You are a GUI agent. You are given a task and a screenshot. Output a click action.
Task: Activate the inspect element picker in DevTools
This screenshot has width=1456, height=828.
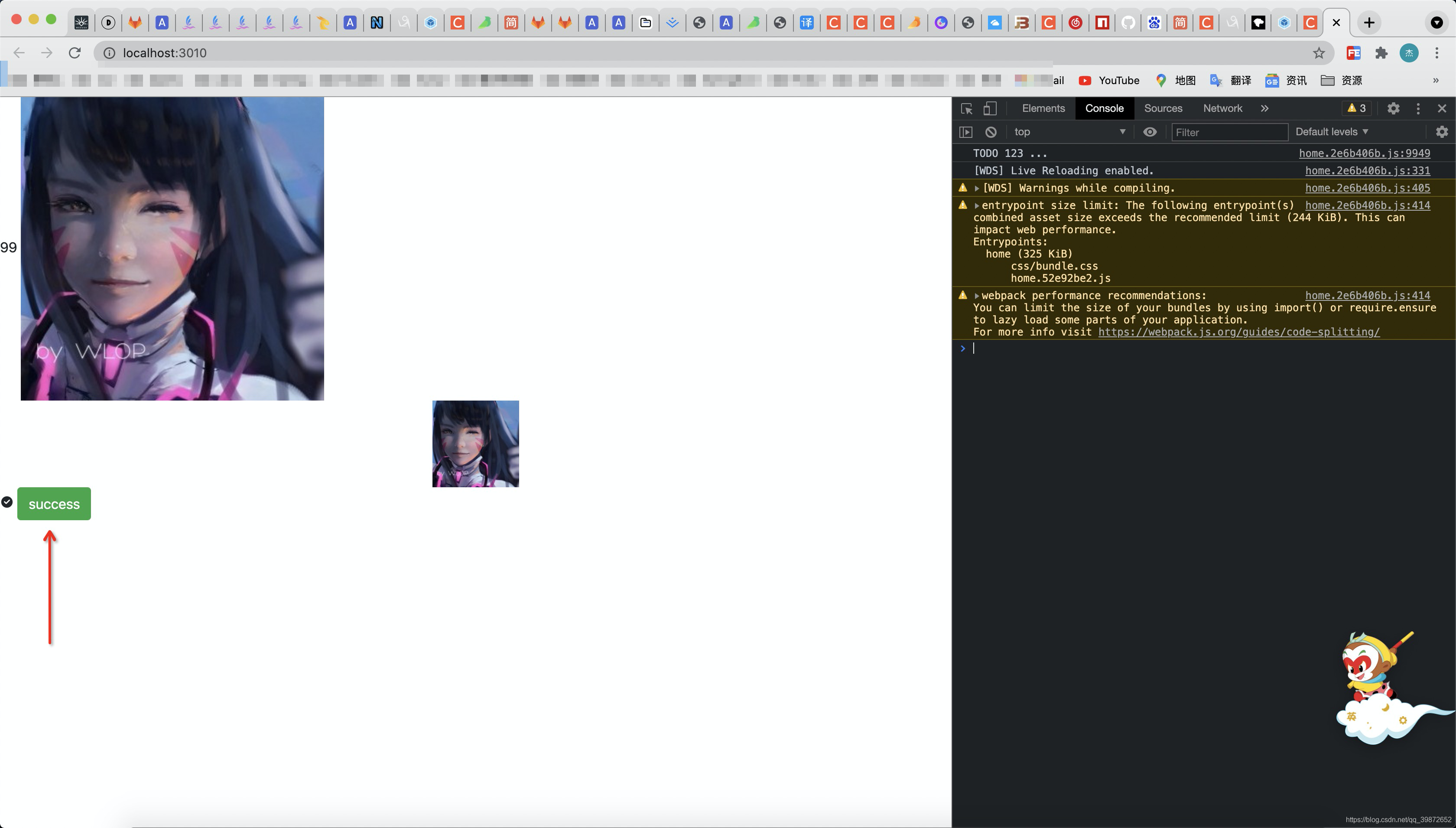(x=967, y=109)
